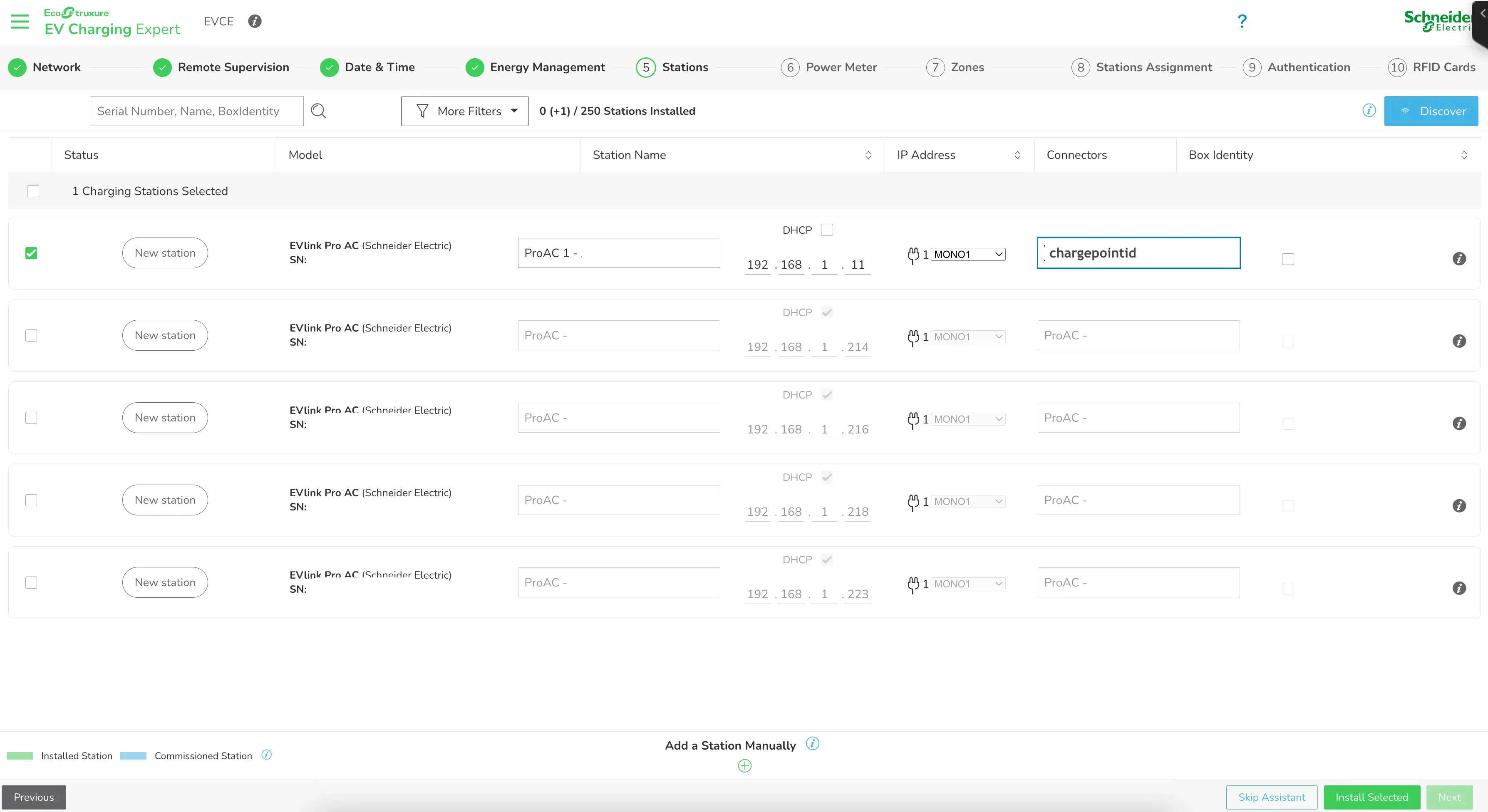Go to the Remote Supervision step
The width and height of the screenshot is (1488, 812).
click(221, 67)
